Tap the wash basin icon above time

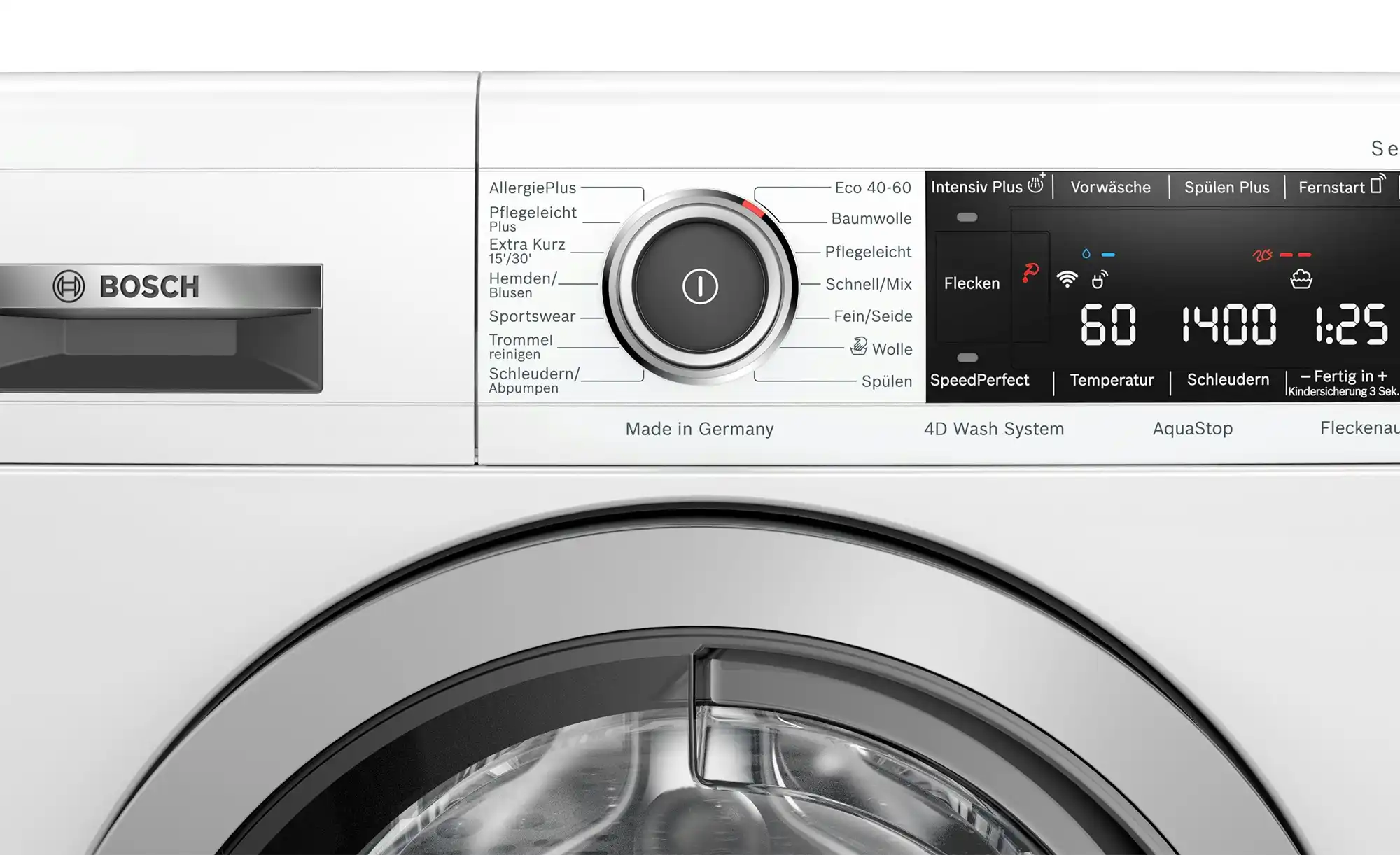point(1301,279)
